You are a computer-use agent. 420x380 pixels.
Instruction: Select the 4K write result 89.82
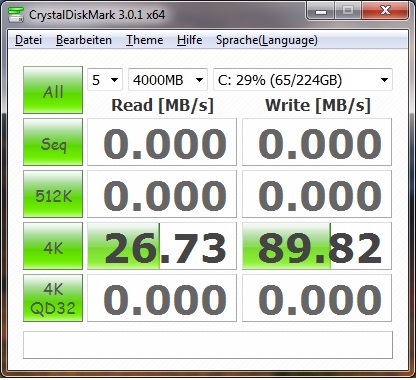point(317,246)
